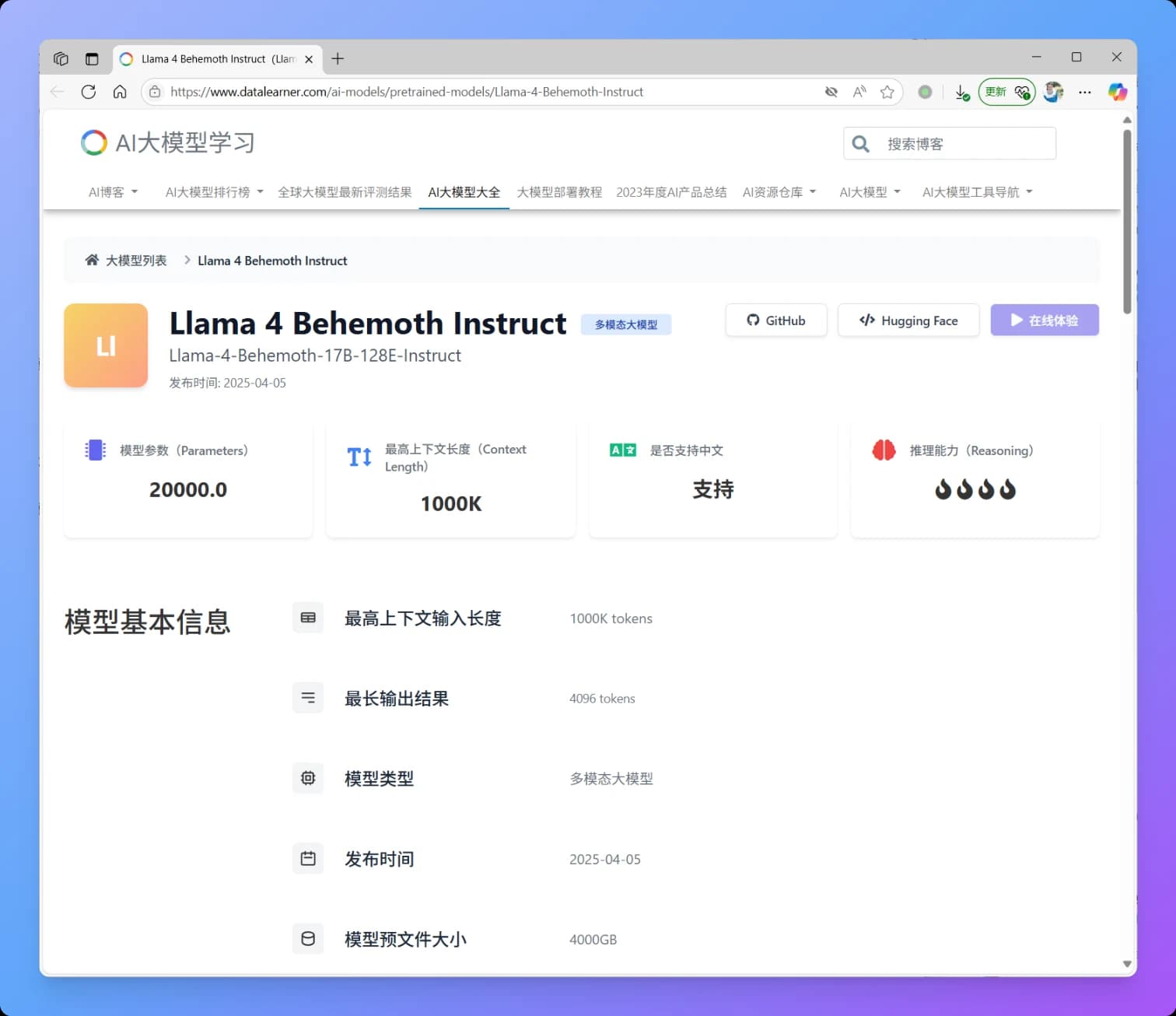Click the brain icon for 推理能力
This screenshot has height=1016, width=1176.
click(x=884, y=450)
